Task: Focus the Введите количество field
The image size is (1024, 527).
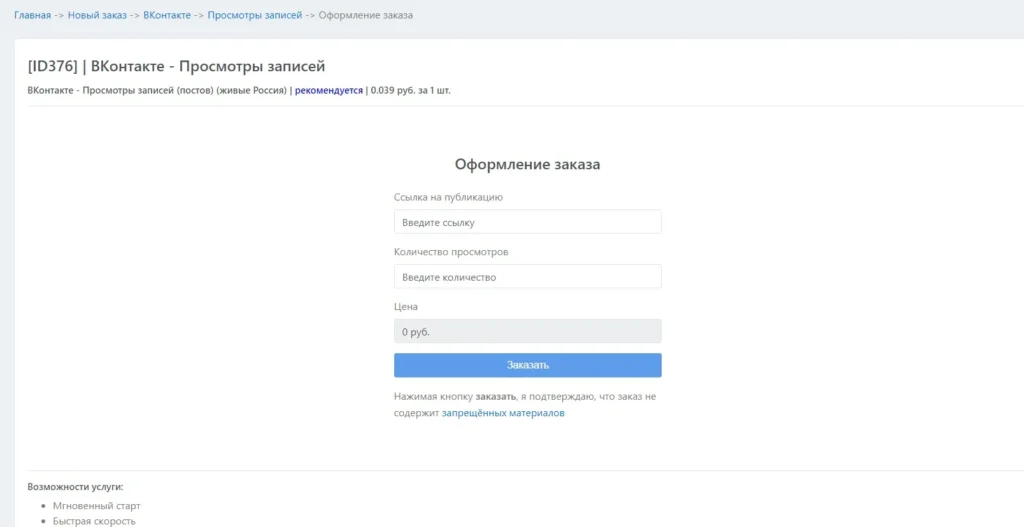Action: click(528, 276)
